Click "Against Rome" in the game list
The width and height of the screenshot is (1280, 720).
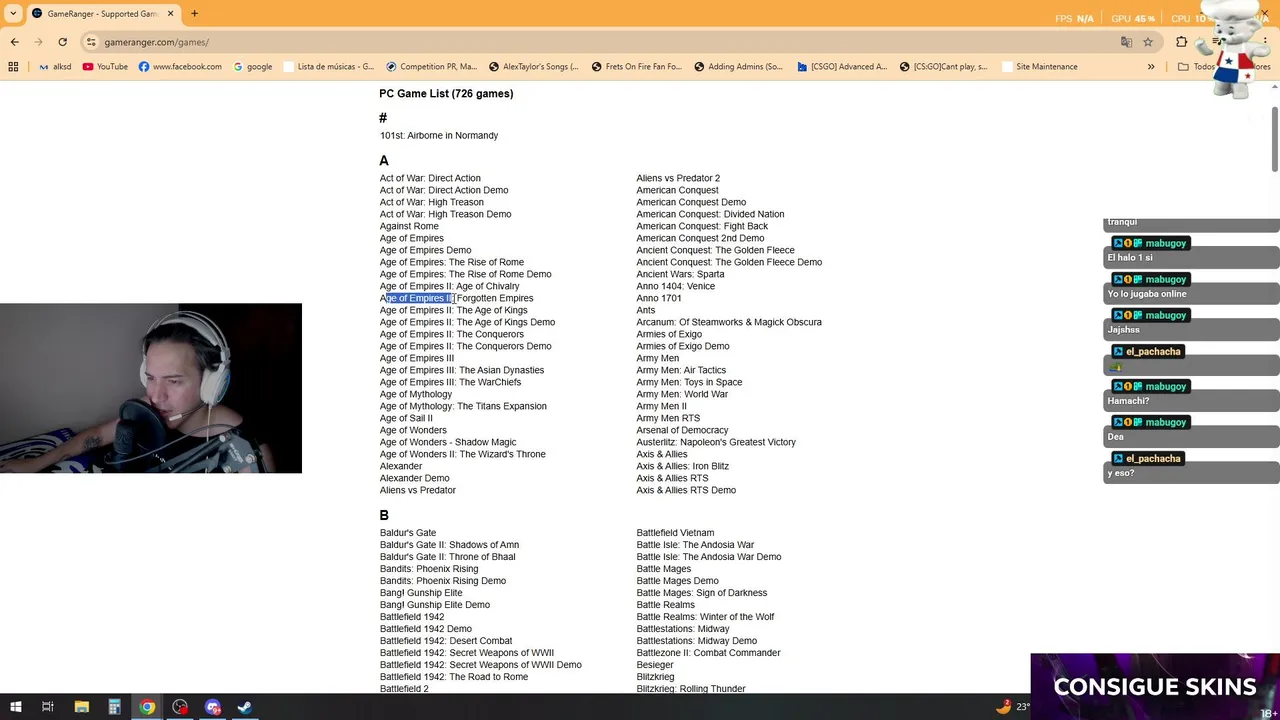409,226
